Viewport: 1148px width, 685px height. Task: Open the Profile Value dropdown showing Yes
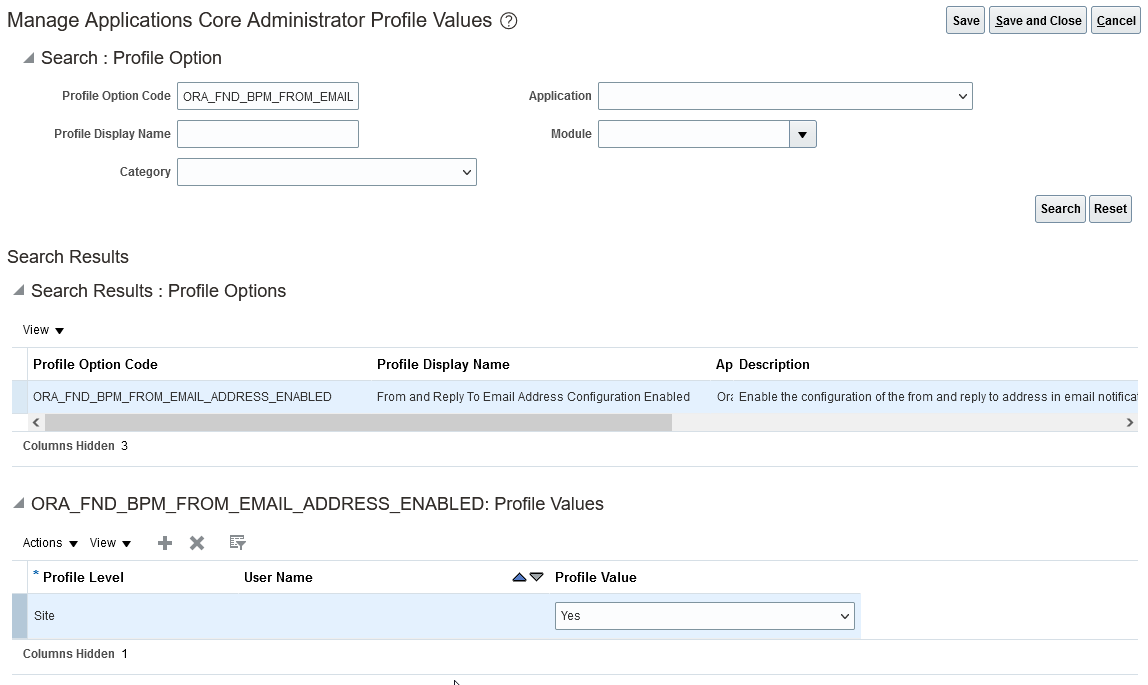pyautogui.click(x=704, y=616)
